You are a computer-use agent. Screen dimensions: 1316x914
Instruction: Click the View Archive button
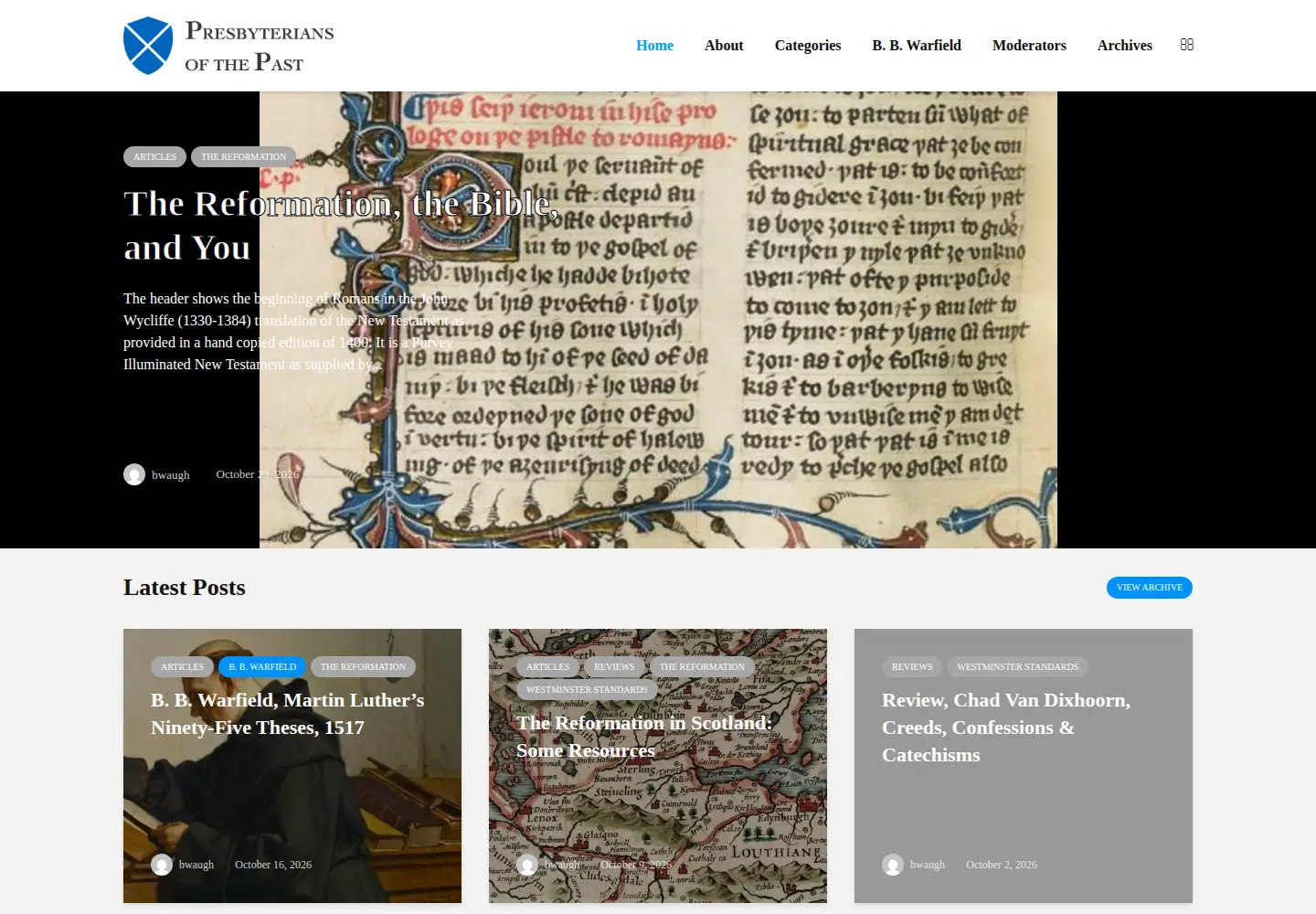1150,588
